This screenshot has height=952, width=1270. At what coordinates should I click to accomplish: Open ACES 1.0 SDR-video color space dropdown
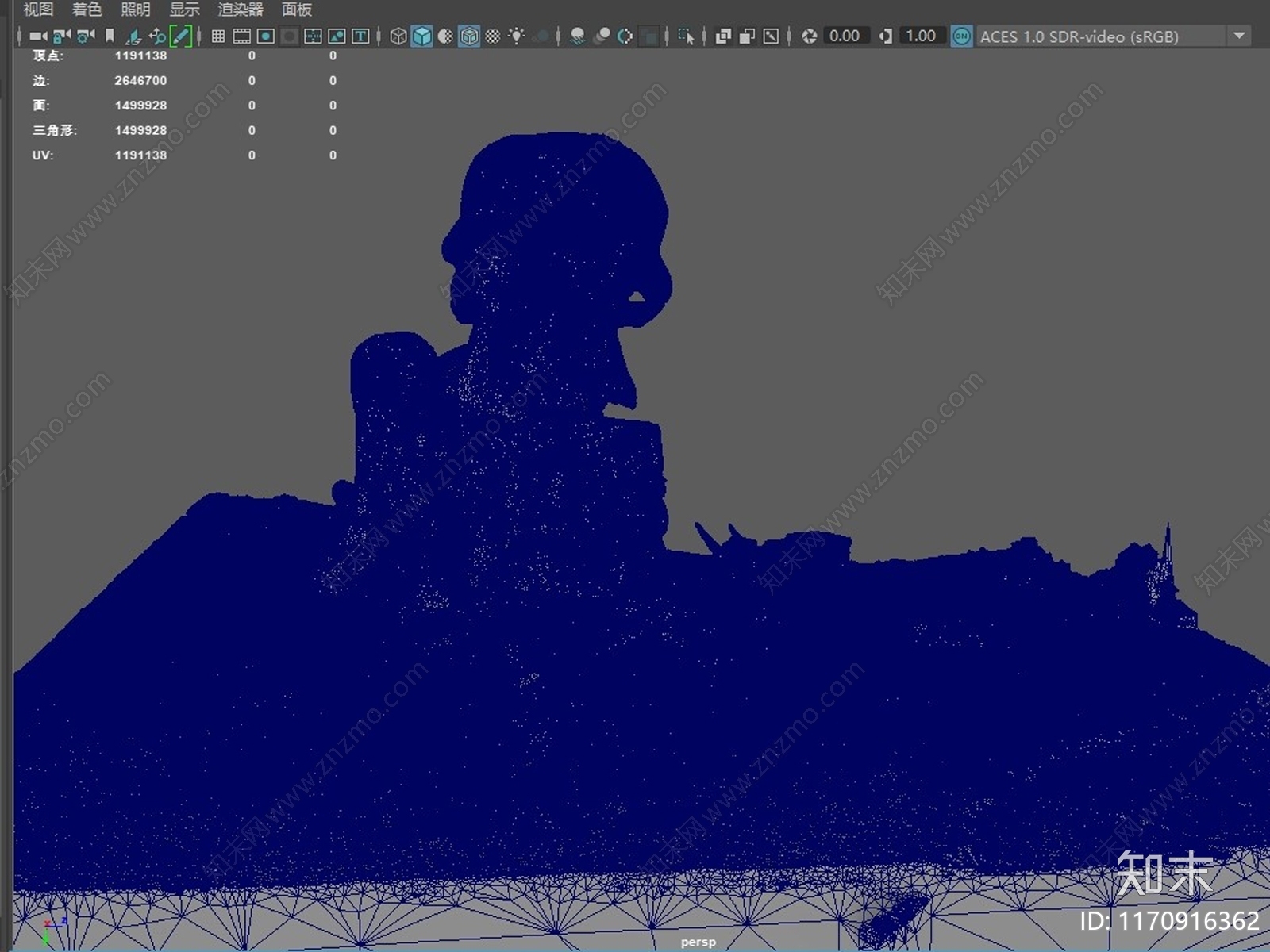[x=1114, y=36]
